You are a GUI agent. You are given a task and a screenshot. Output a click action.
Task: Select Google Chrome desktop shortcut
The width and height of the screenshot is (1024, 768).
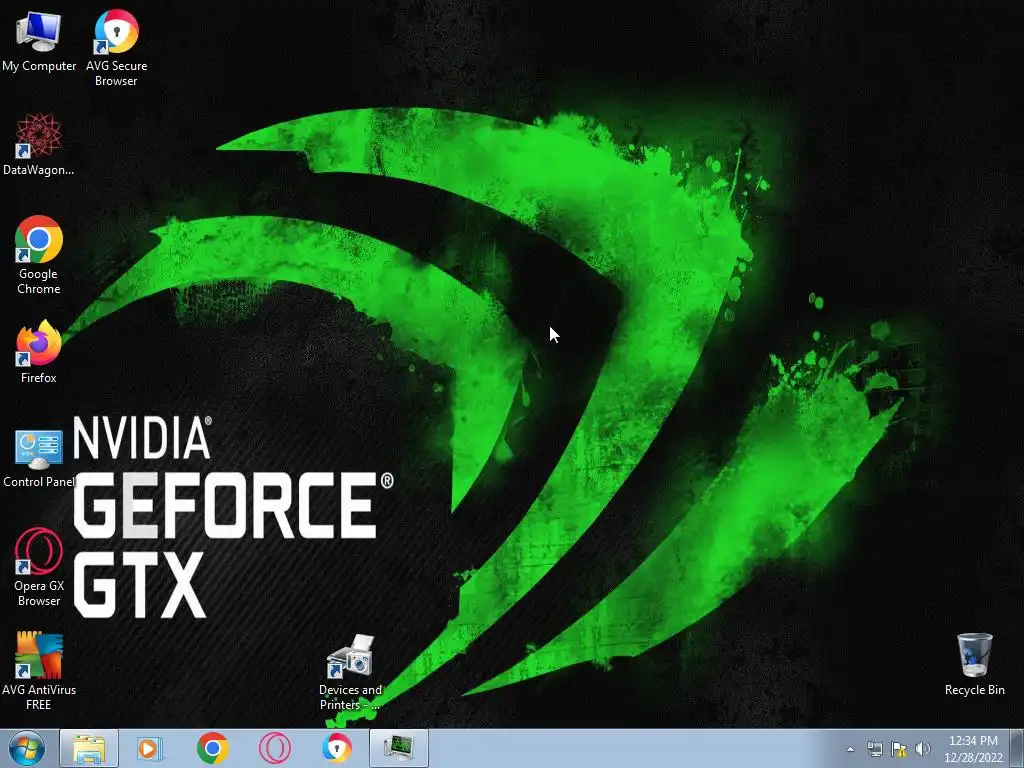[39, 255]
